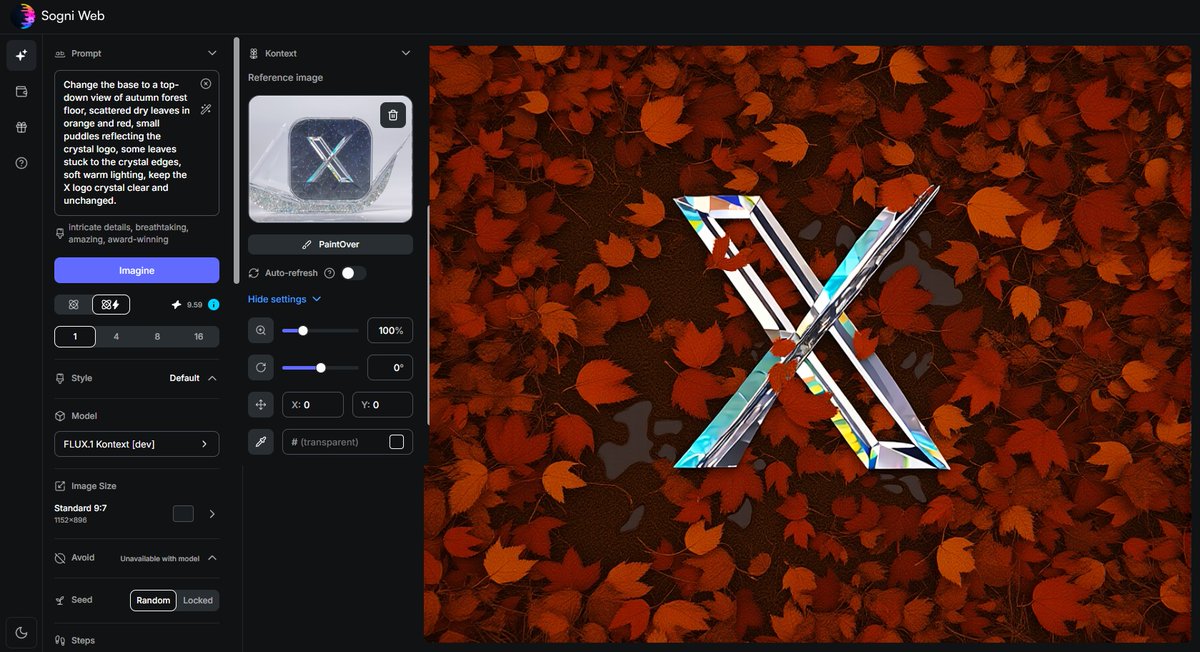The image size is (1200, 652).
Task: Set image count to 8
Action: click(157, 336)
